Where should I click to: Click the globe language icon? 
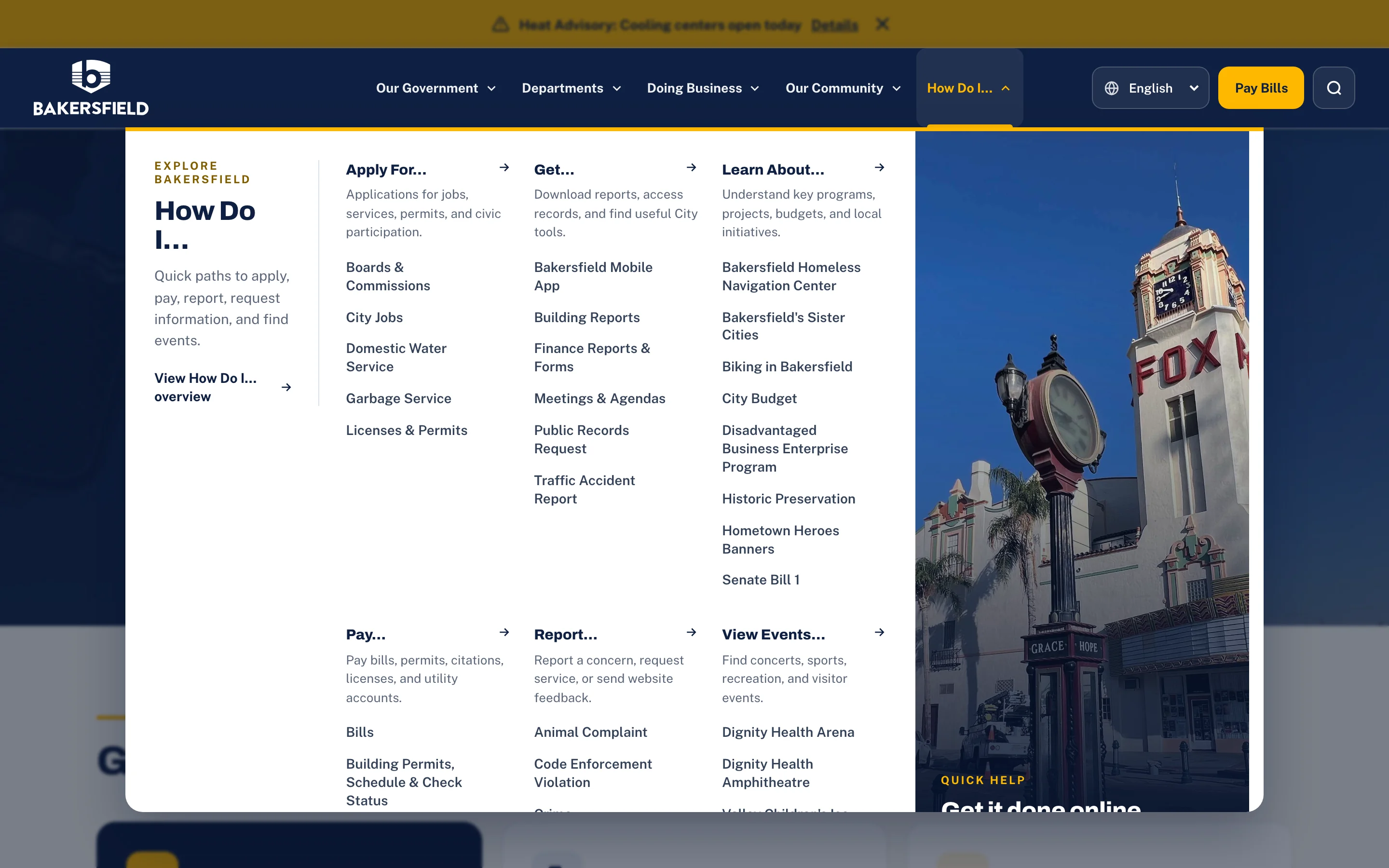click(1112, 88)
